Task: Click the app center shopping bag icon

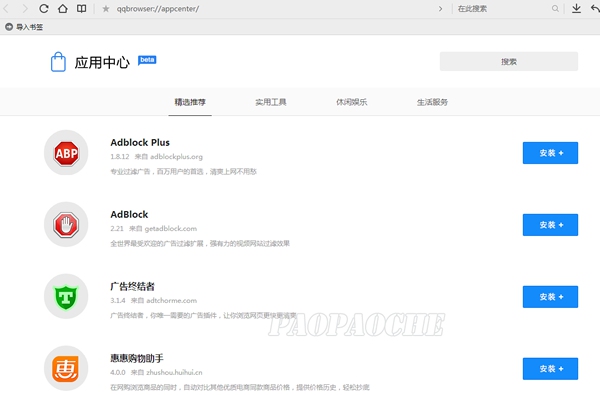Action: [58, 62]
